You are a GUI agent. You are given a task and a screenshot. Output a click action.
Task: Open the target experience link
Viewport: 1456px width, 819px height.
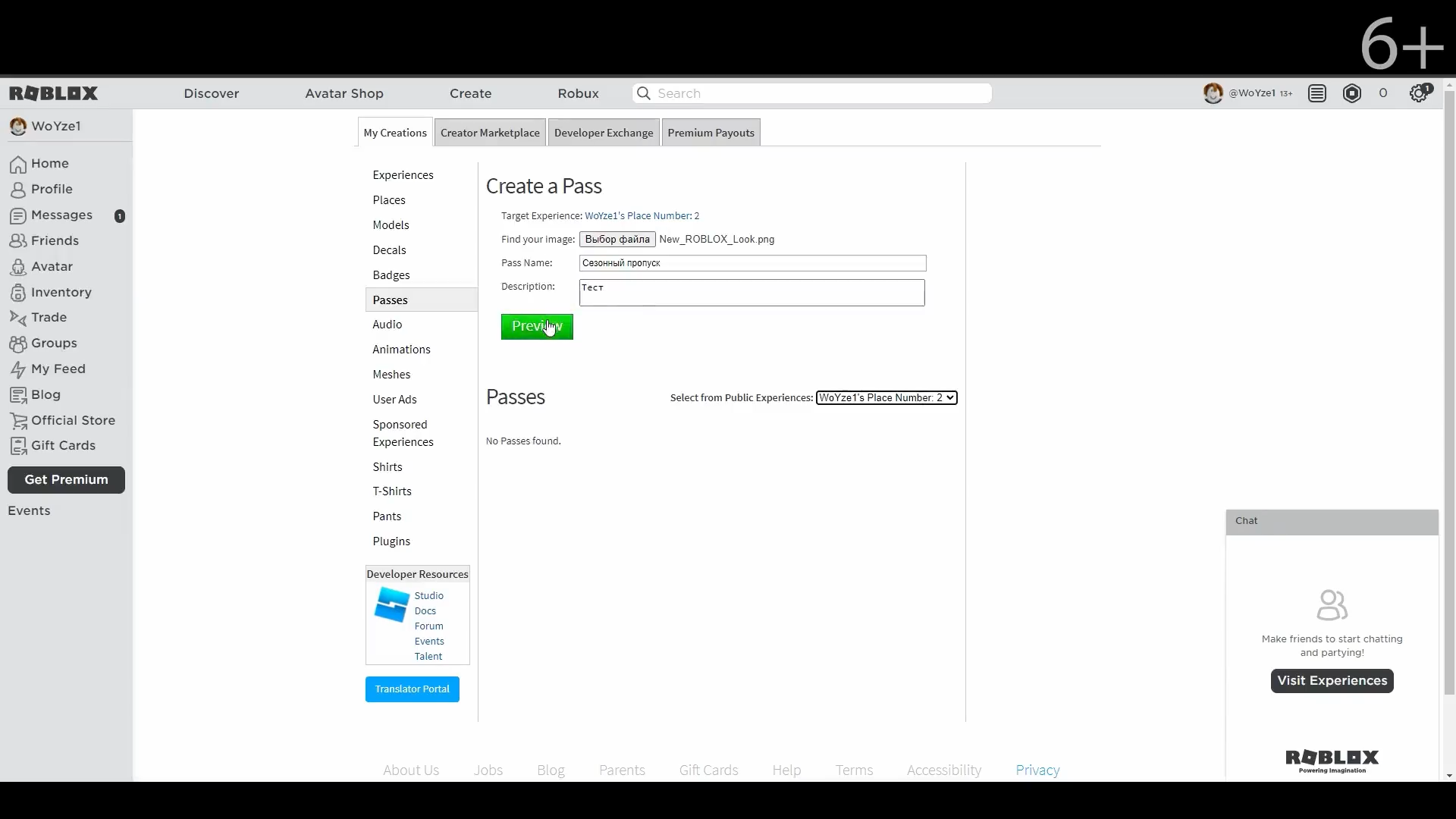(642, 216)
